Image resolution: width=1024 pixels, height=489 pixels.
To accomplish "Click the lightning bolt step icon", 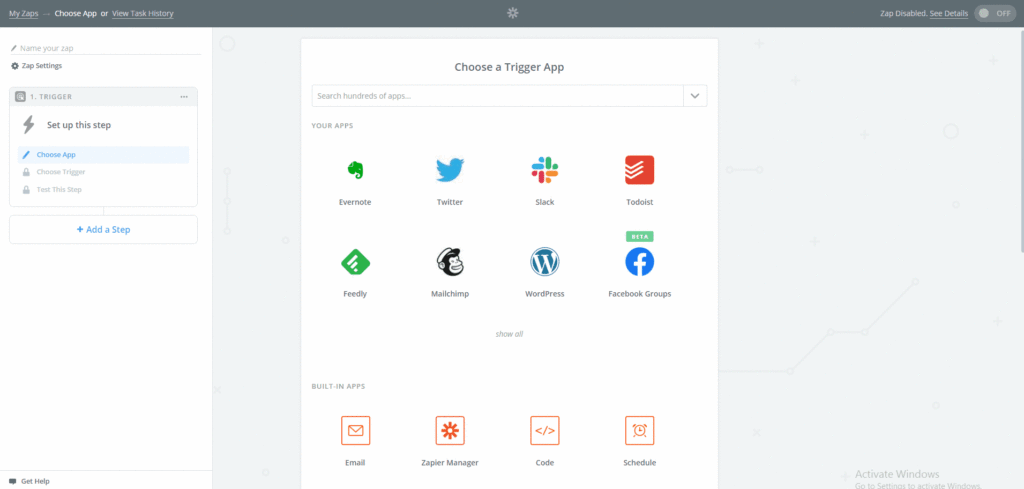I will pos(29,125).
